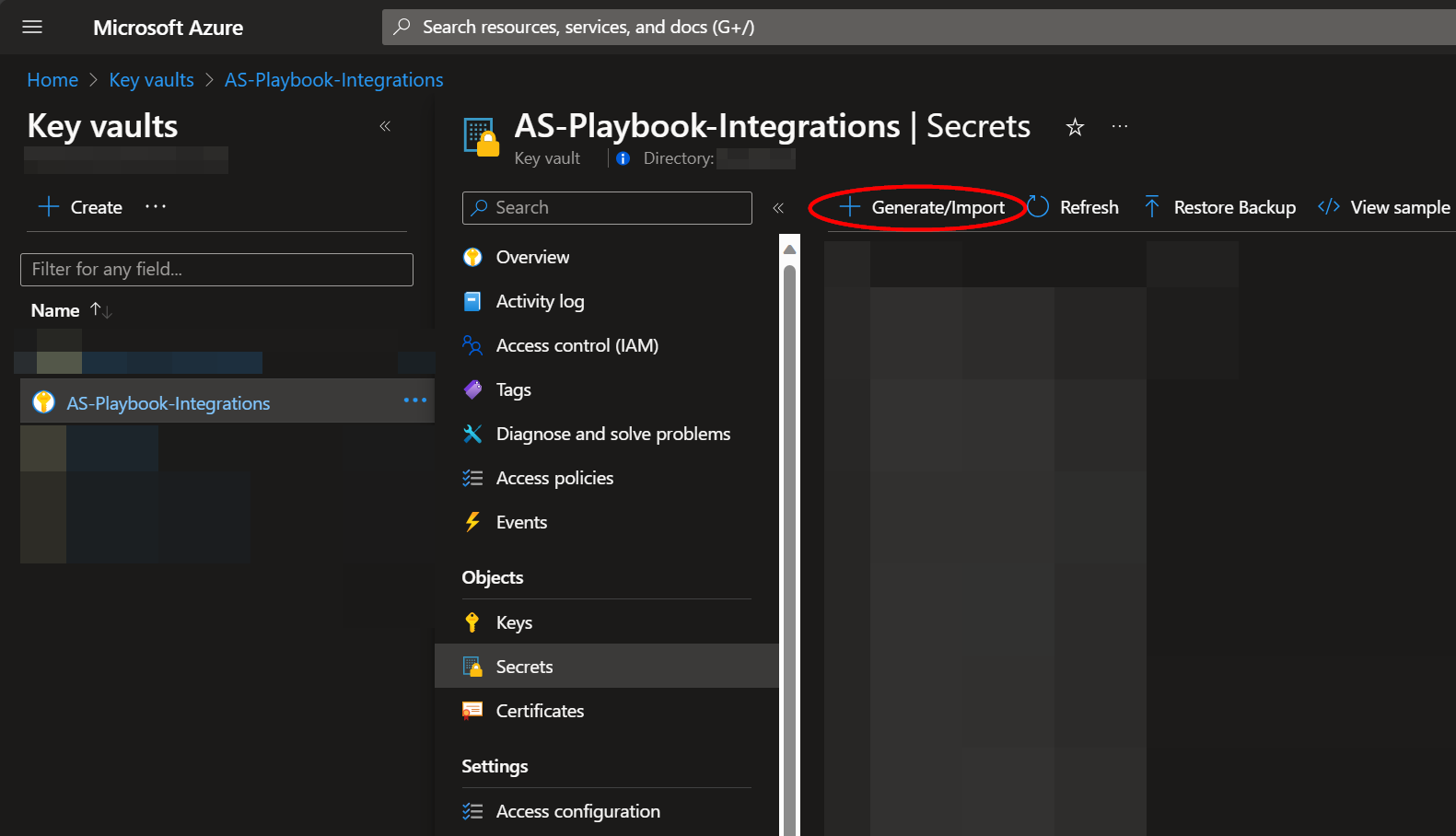Click the purple Tags icon
The width and height of the screenshot is (1456, 836).
[x=472, y=389]
